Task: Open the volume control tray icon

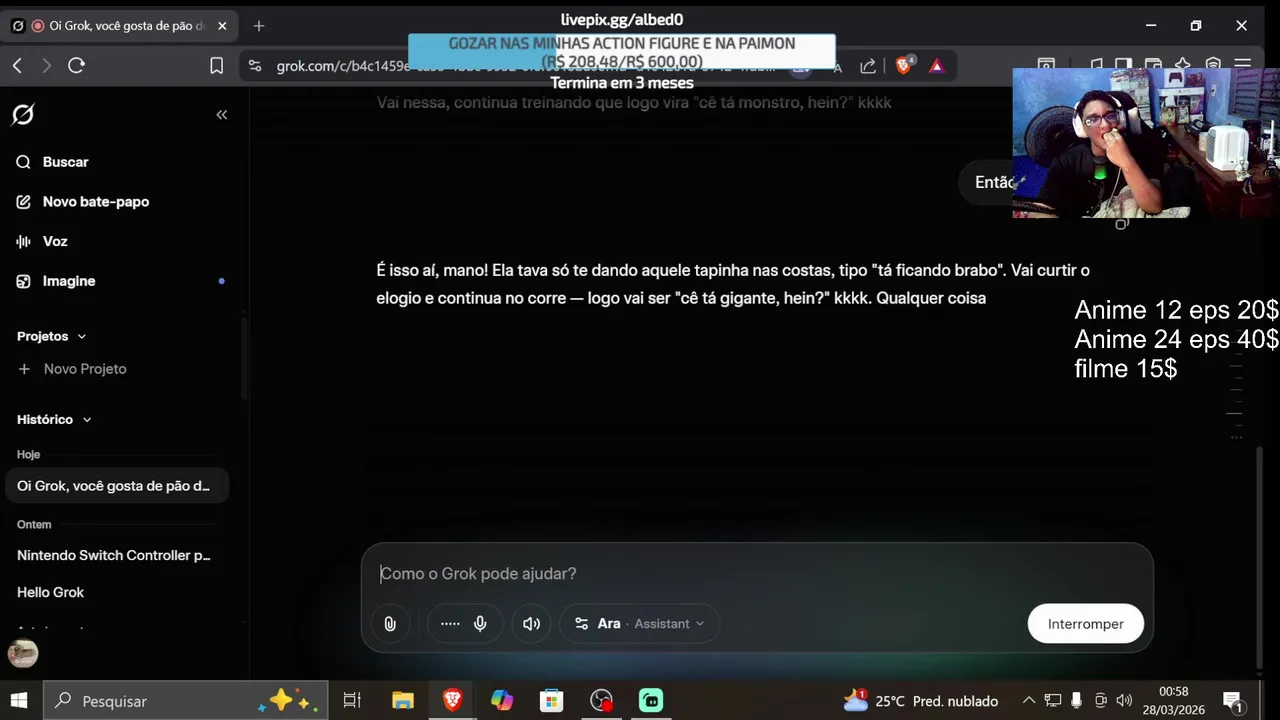Action: coord(1124,701)
